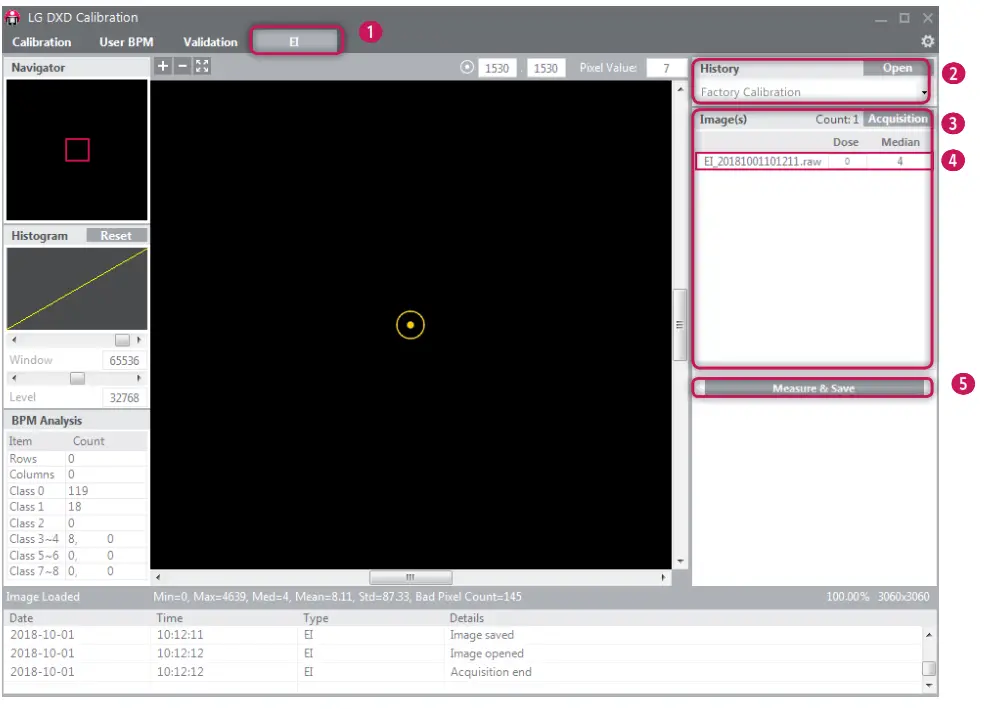The image size is (984, 709).
Task: Click the yellow circle marker in image
Action: (410, 325)
